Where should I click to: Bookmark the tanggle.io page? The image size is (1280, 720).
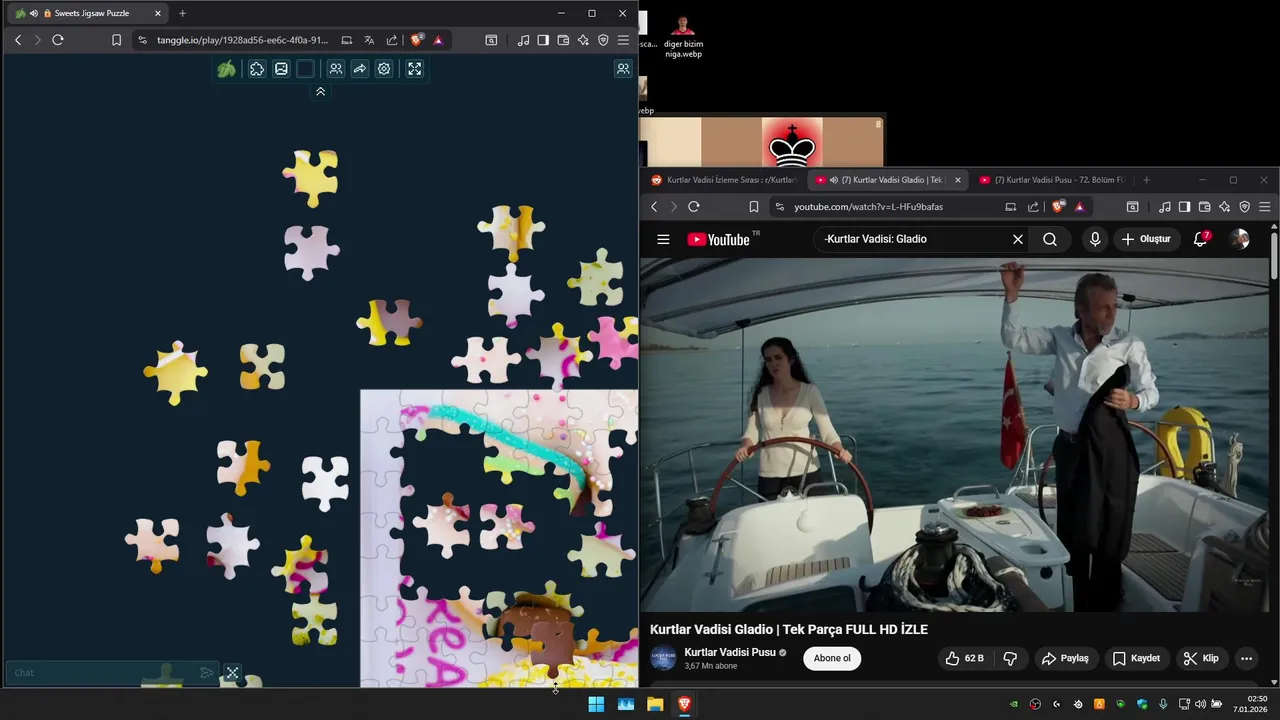point(116,40)
